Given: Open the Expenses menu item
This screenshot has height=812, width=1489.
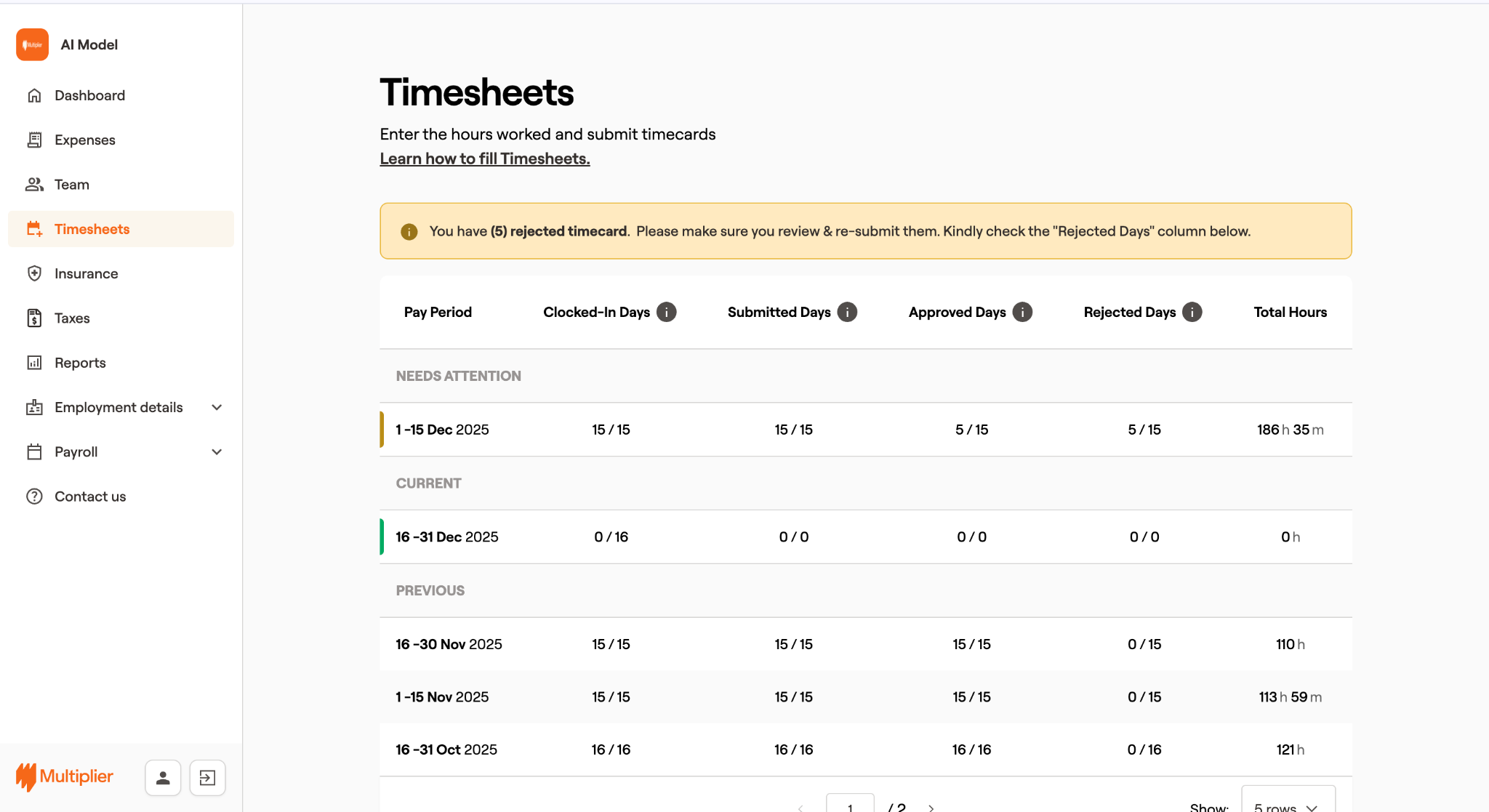Looking at the screenshot, I should tap(84, 140).
